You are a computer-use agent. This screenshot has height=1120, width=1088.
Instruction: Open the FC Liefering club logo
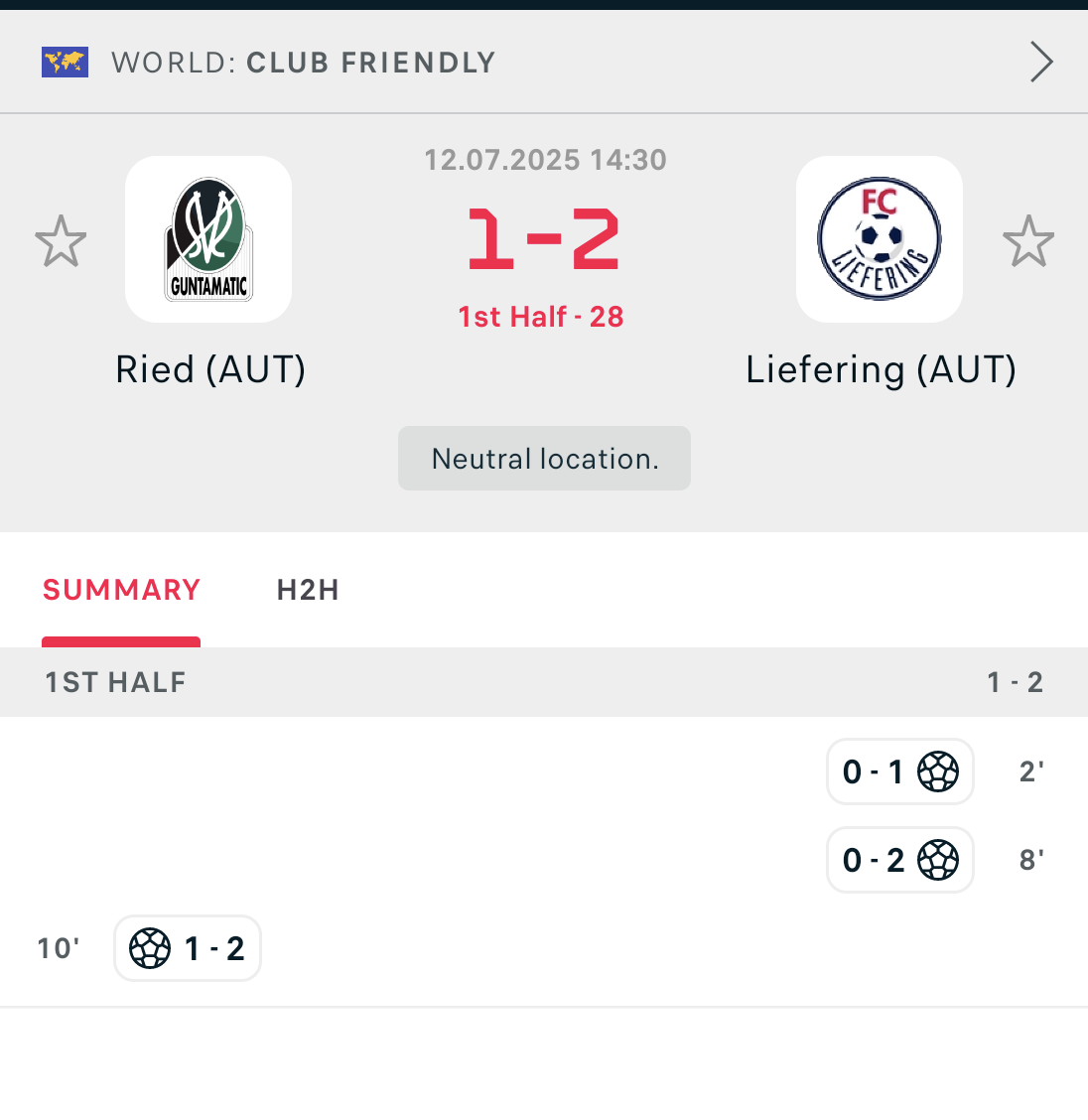click(880, 239)
